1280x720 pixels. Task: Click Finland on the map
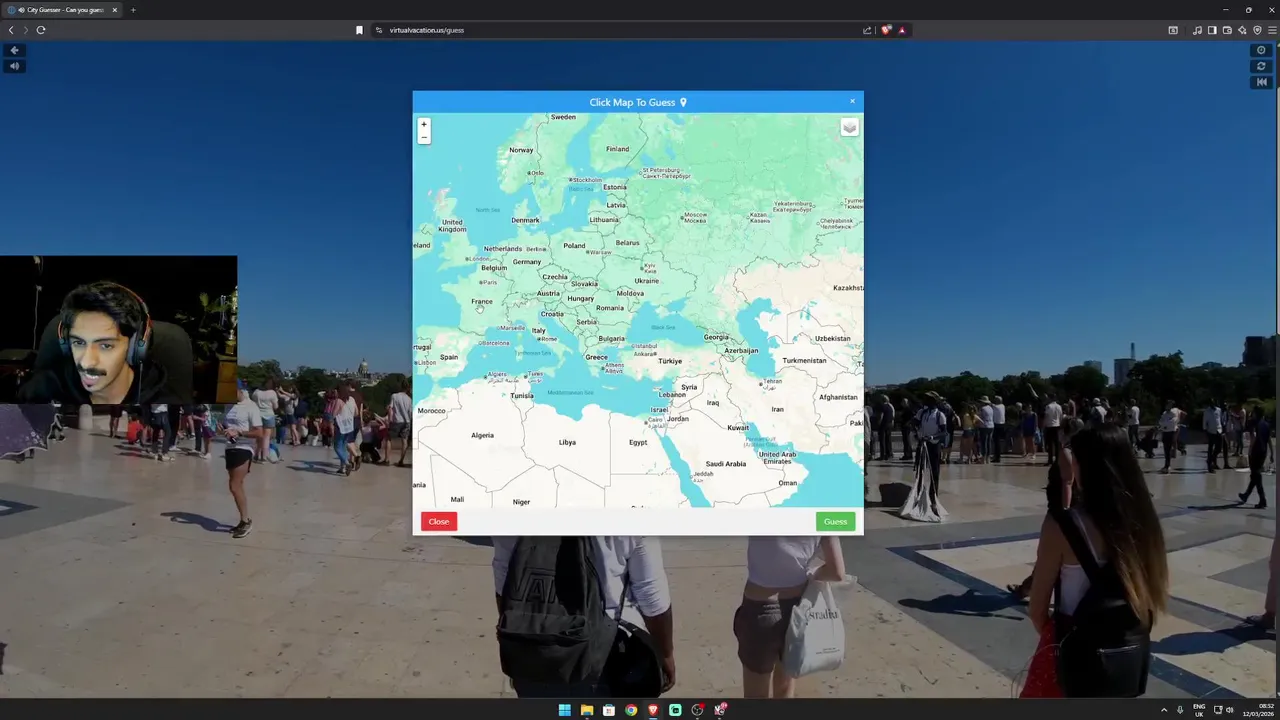point(617,149)
